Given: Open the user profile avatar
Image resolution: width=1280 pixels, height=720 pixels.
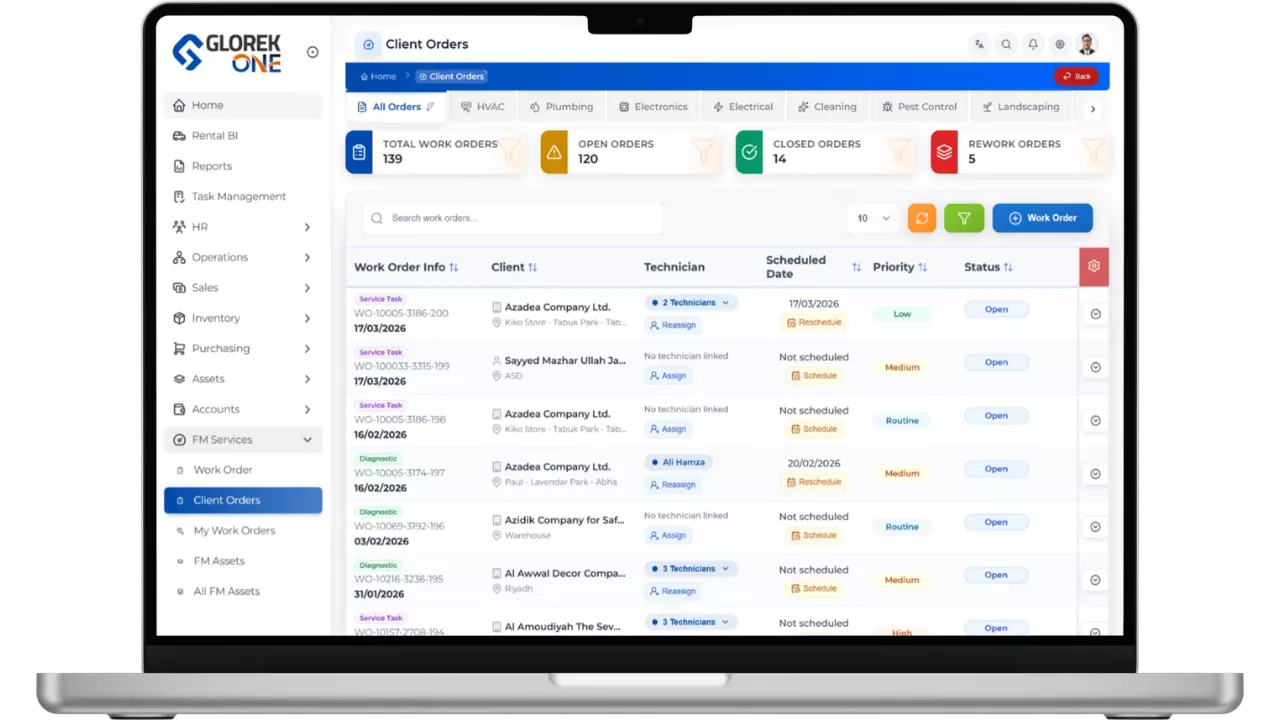Looking at the screenshot, I should (1087, 44).
